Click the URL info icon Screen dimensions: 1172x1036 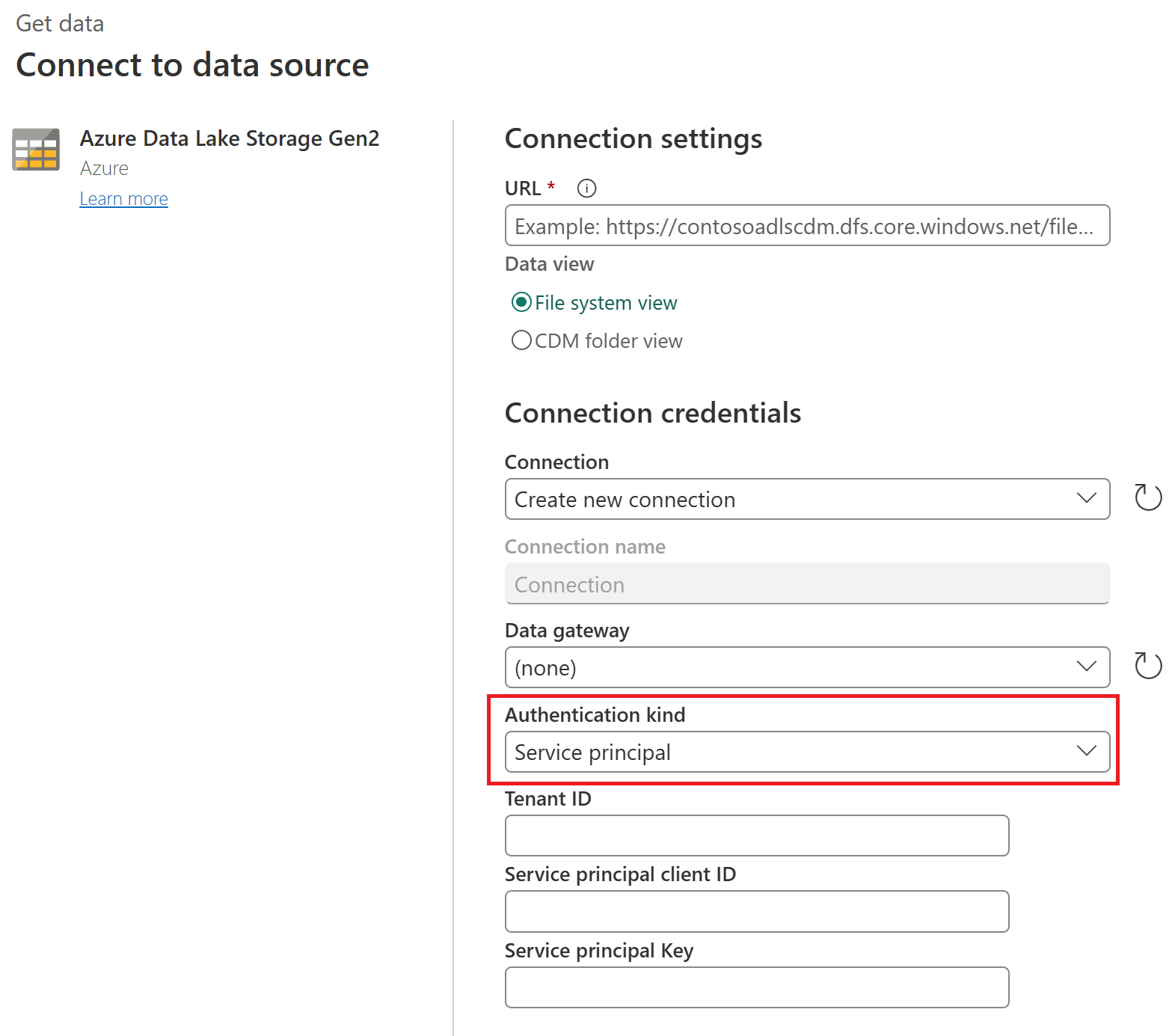586,188
